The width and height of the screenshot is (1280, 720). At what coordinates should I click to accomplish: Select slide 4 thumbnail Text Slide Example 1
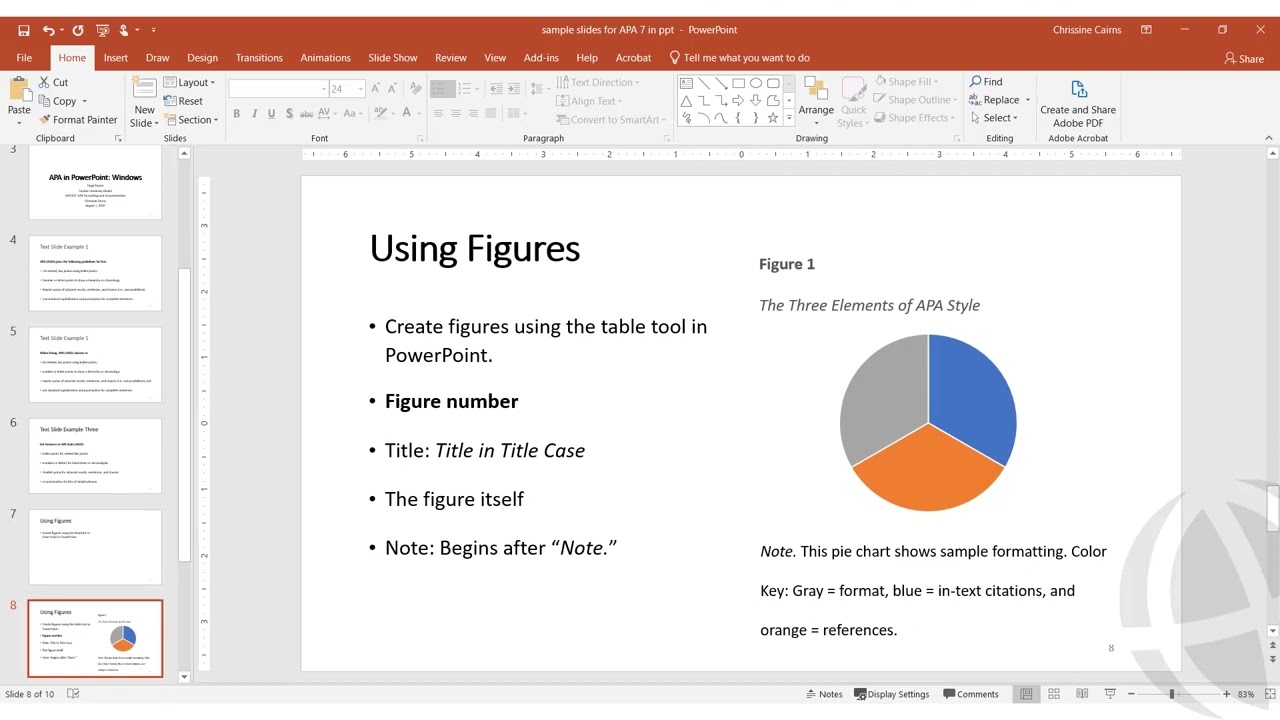[95, 273]
